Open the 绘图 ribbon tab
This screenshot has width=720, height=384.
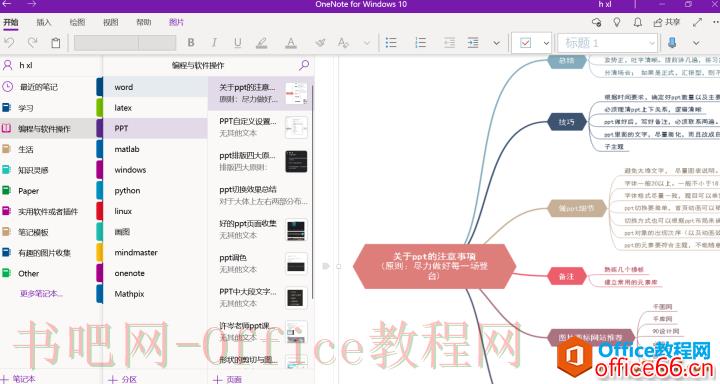click(x=77, y=22)
